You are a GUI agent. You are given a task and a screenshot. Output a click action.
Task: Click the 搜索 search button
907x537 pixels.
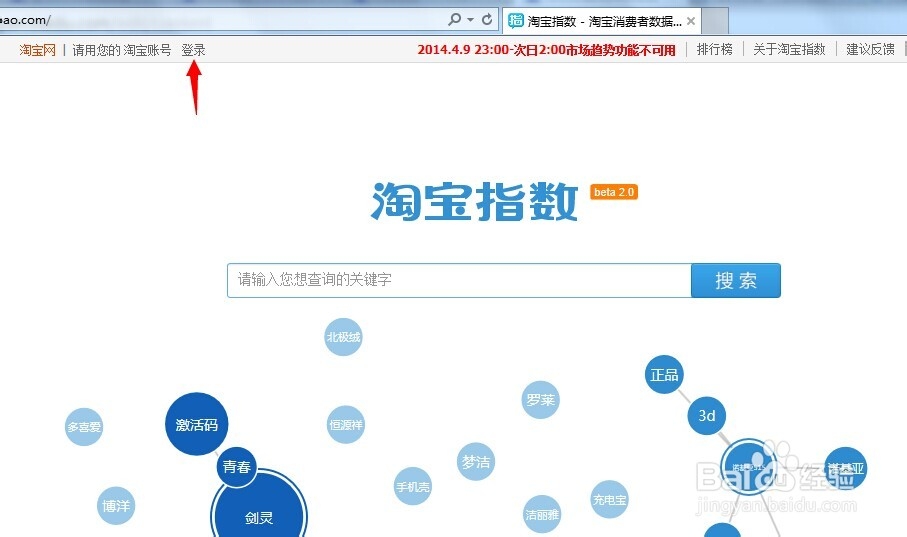736,281
